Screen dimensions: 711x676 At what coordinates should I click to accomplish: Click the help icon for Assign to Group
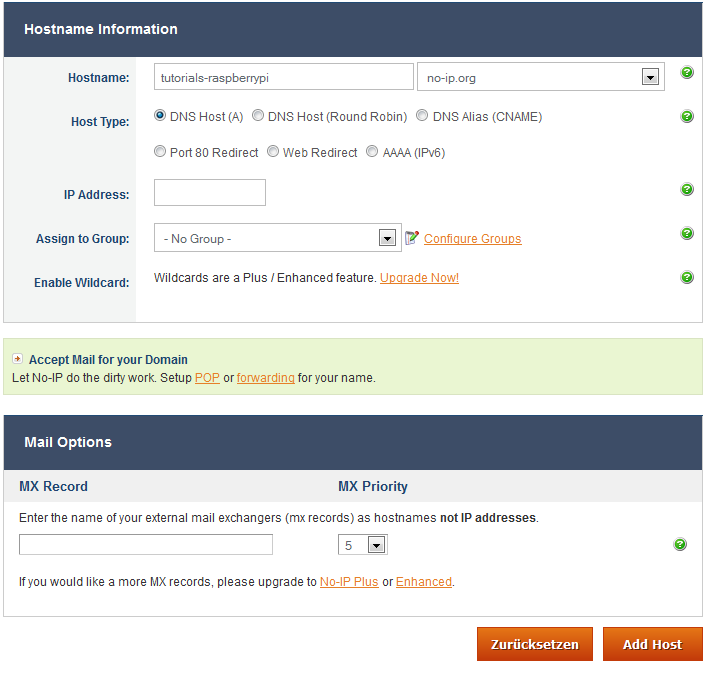pos(687,233)
